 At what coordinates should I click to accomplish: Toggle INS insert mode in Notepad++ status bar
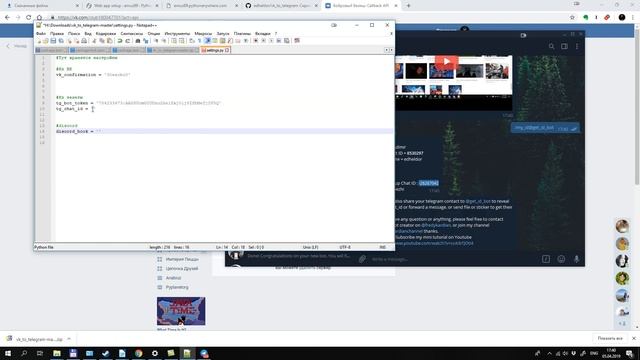[x=382, y=247]
